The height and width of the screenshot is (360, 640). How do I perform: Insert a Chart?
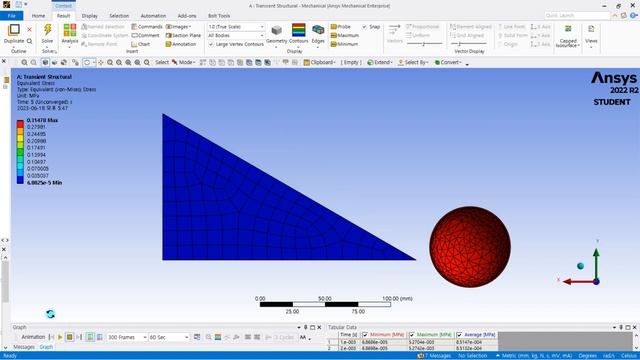coord(141,44)
